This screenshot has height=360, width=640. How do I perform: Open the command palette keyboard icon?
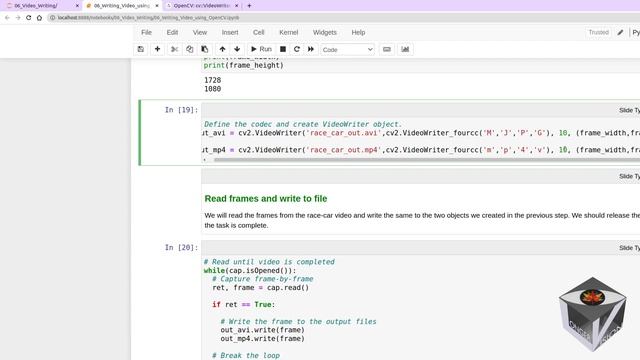[387, 49]
